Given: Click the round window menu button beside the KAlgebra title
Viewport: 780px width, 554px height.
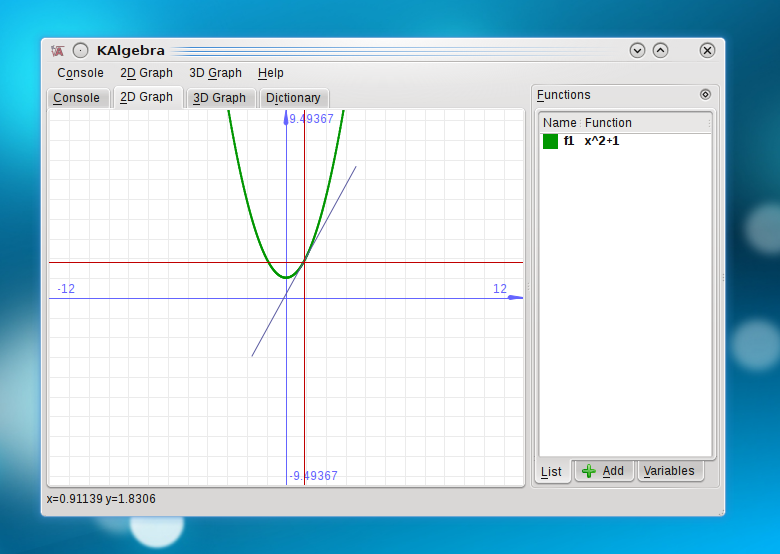Looking at the screenshot, I should tap(81, 51).
